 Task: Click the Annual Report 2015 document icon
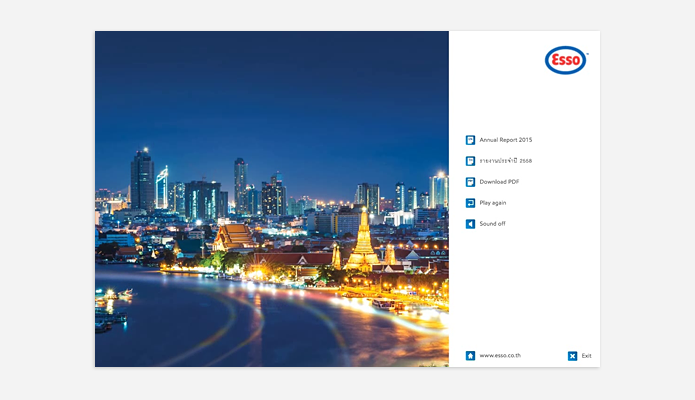pos(470,140)
